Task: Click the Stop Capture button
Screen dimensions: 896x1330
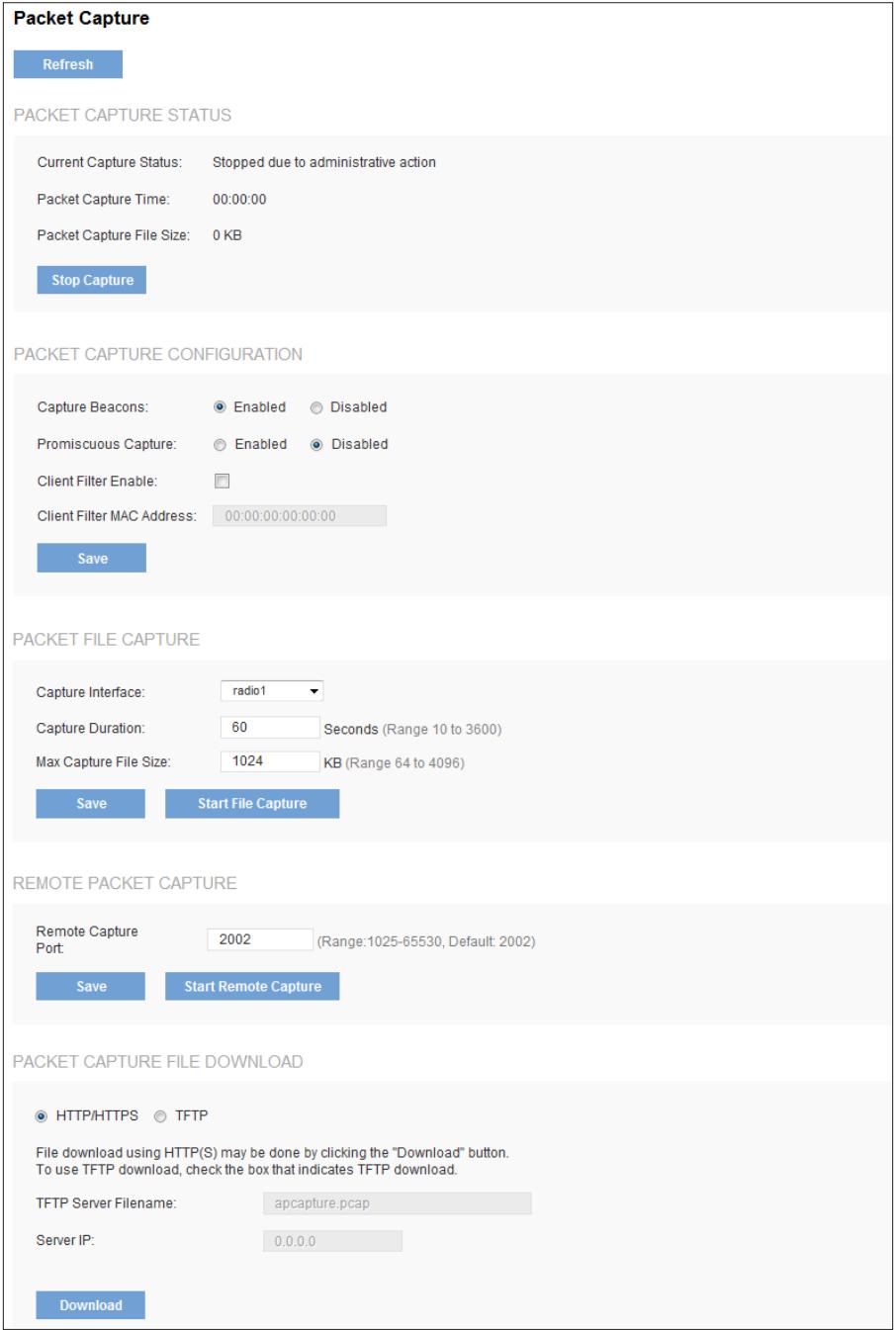Action: click(92, 280)
